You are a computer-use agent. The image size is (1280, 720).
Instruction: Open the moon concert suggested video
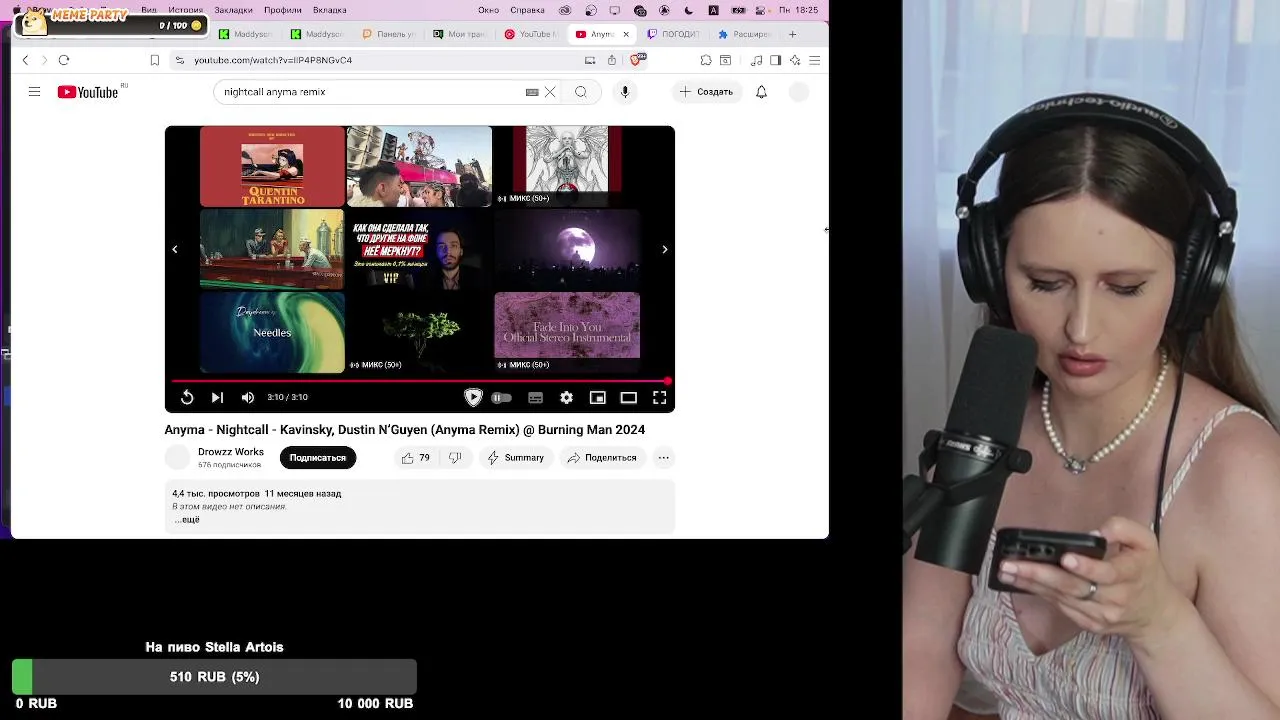[567, 249]
